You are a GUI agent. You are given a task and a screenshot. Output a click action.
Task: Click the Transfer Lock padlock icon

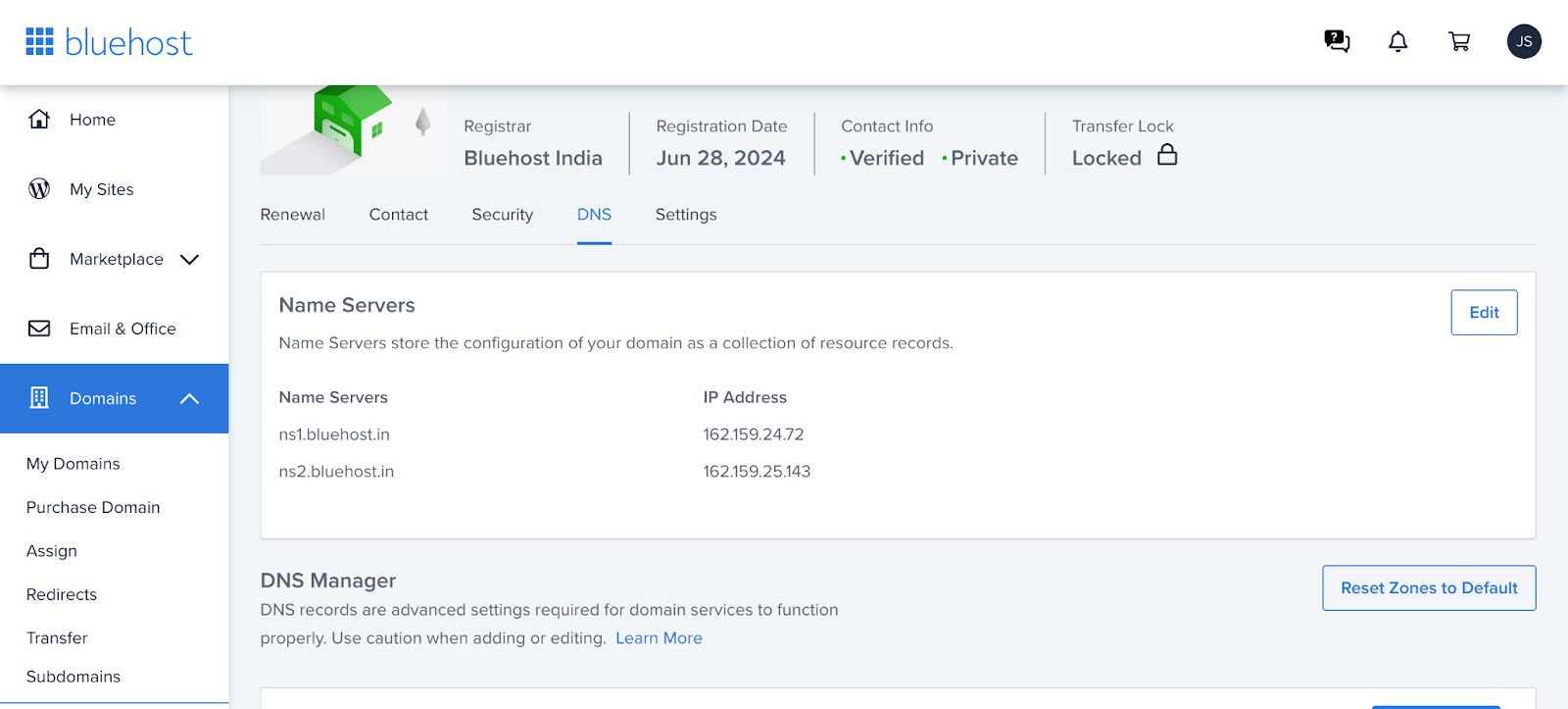1167,155
